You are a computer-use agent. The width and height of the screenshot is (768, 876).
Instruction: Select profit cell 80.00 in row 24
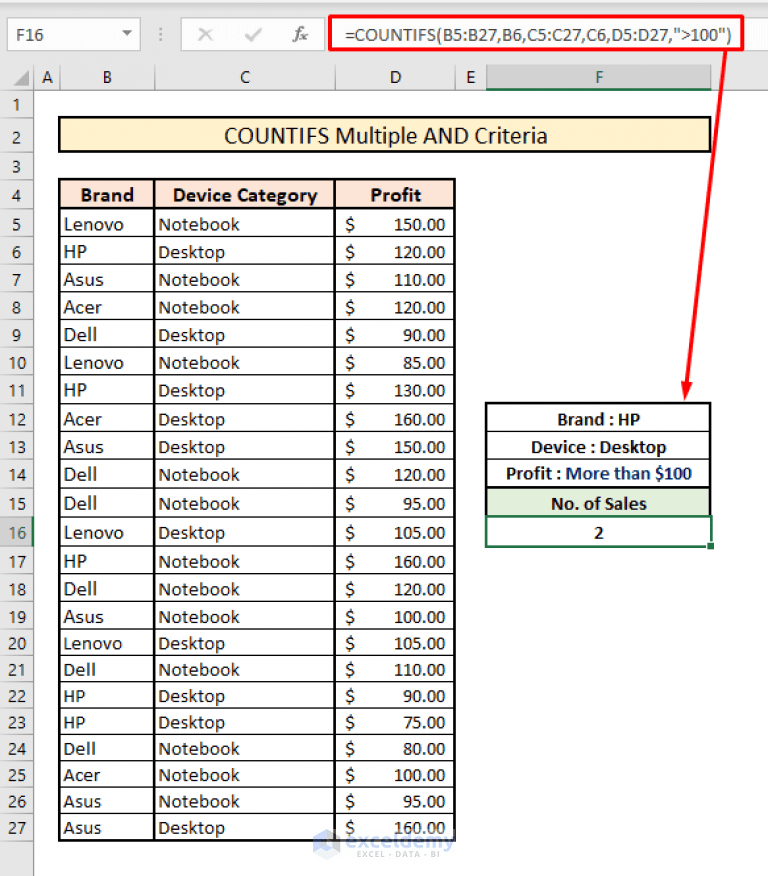tap(395, 748)
